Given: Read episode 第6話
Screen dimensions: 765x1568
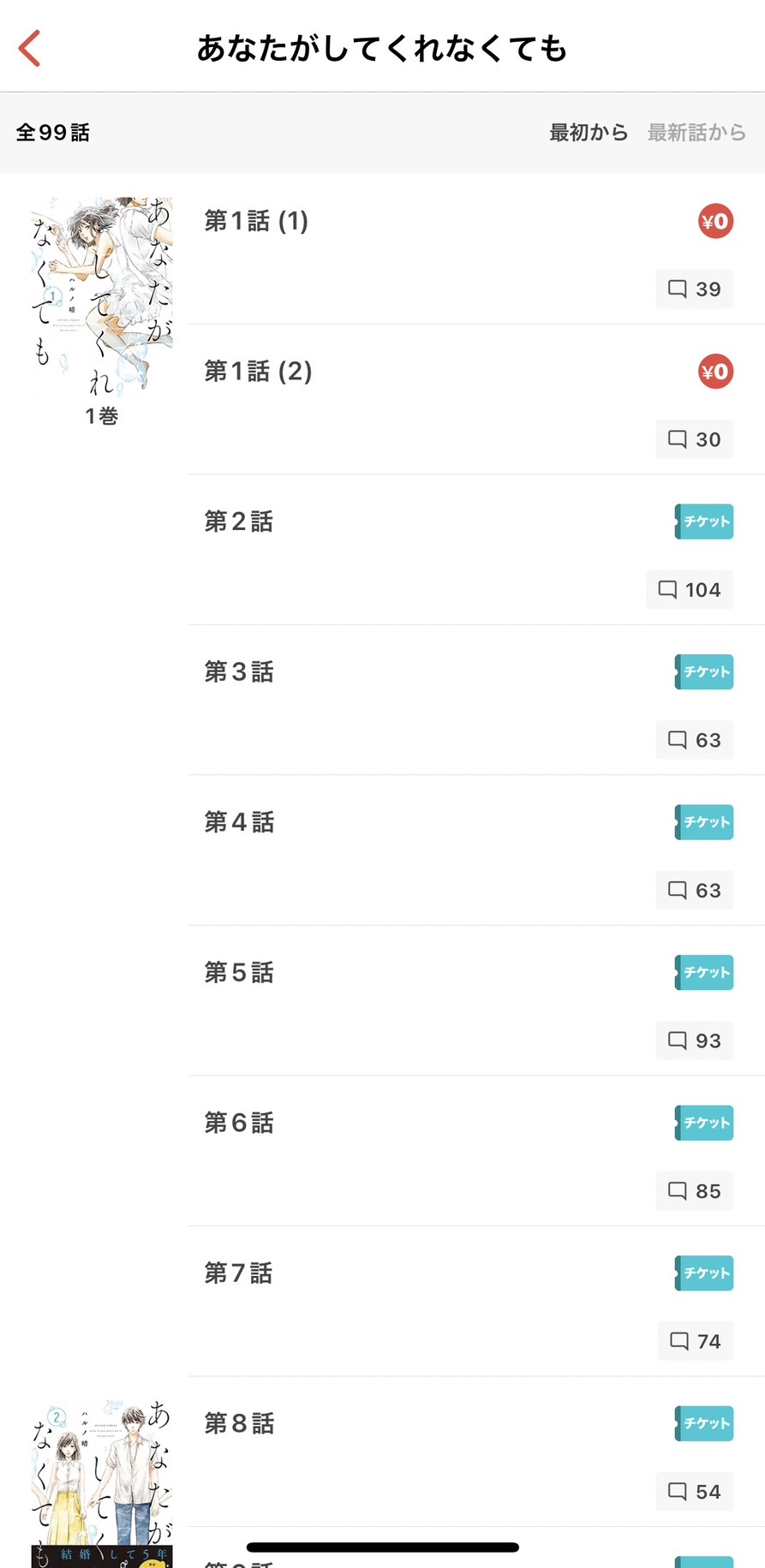Looking at the screenshot, I should point(239,1123).
